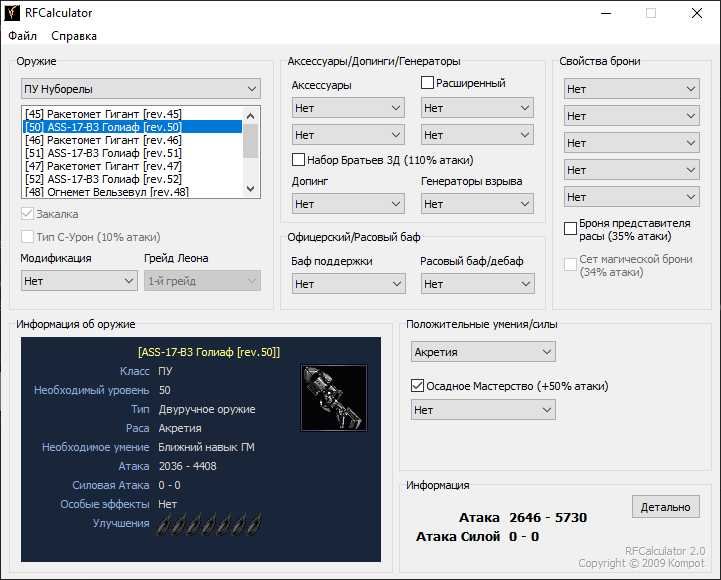Open the Баф поддержки dropdown
721x580 pixels.
pyautogui.click(x=348, y=284)
